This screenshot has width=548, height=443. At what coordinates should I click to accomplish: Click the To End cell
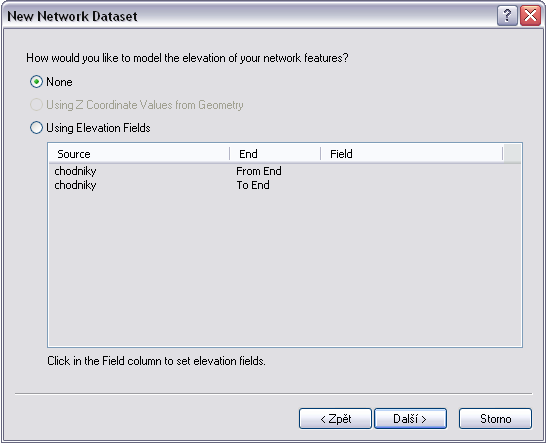pyautogui.click(x=253, y=185)
